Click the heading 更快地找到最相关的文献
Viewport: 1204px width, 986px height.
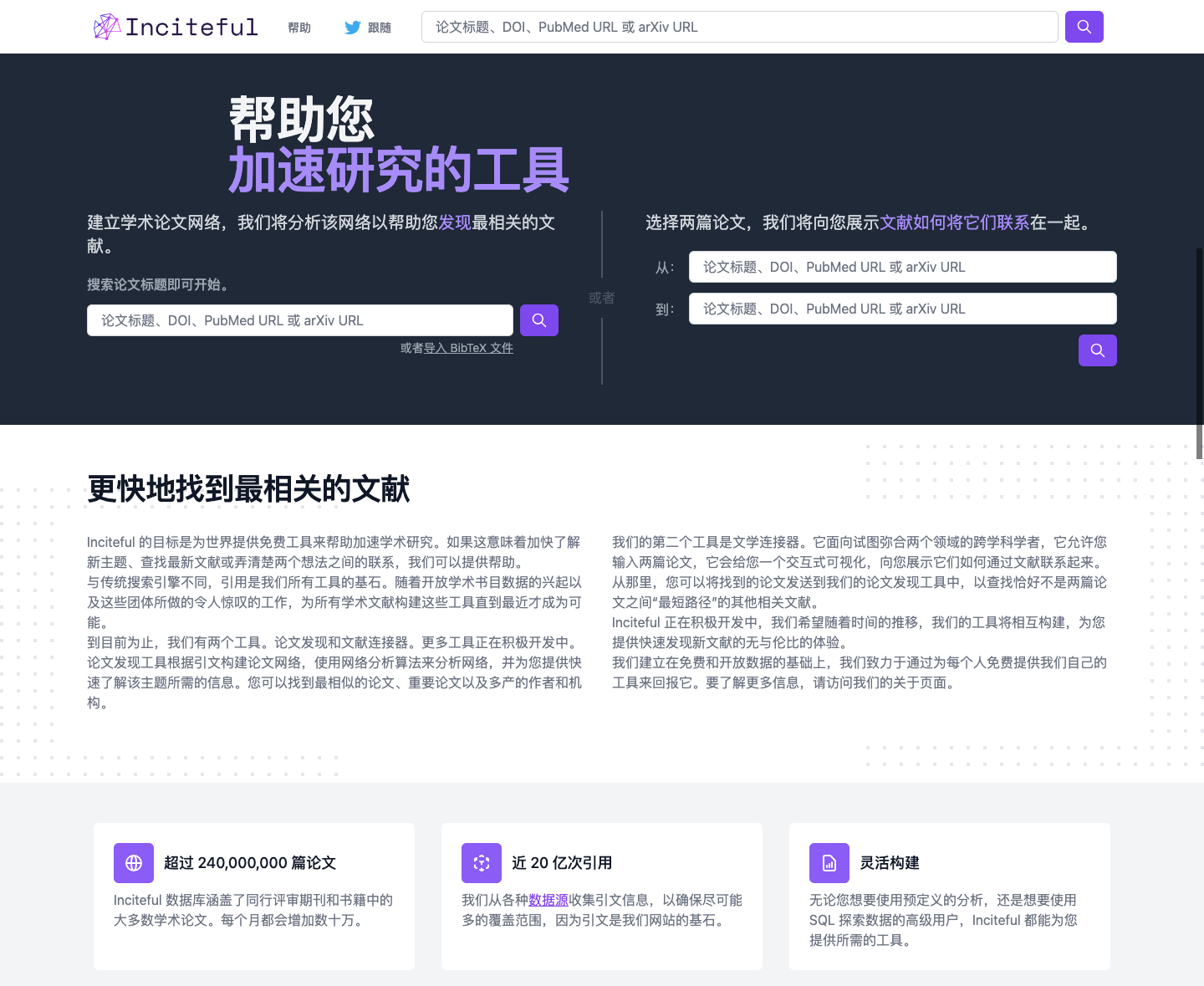click(x=248, y=489)
